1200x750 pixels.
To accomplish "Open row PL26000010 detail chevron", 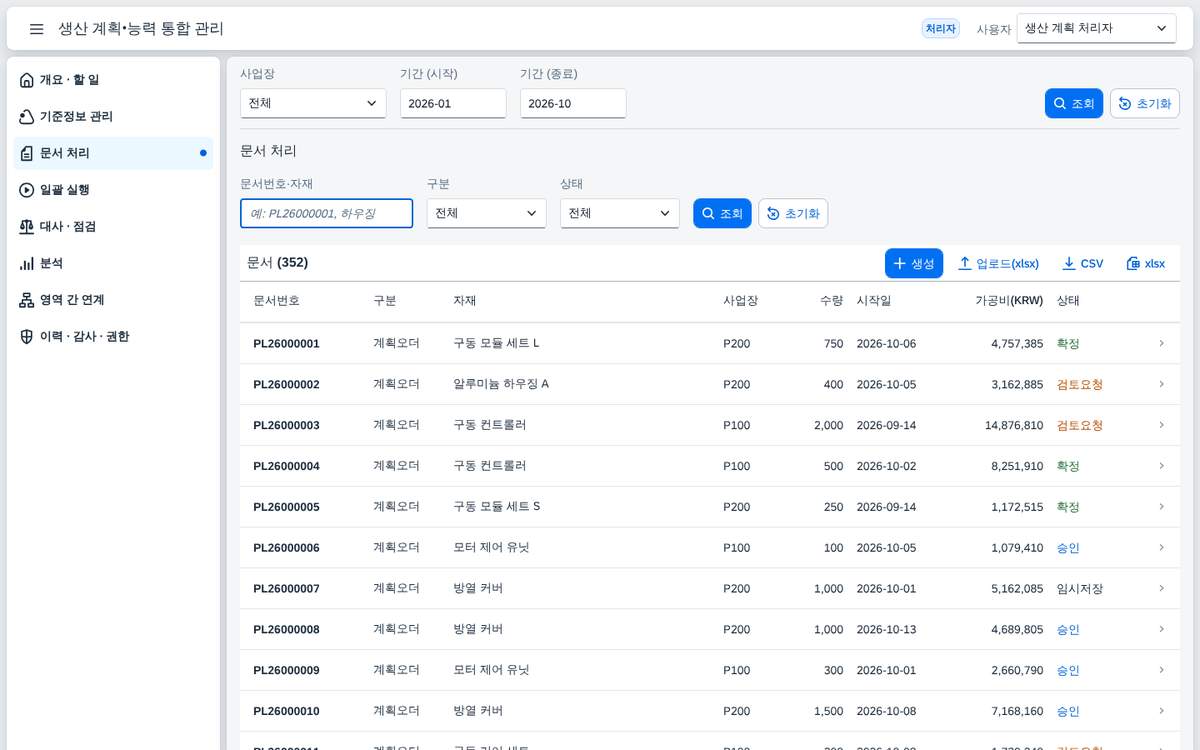I will coord(1161,711).
